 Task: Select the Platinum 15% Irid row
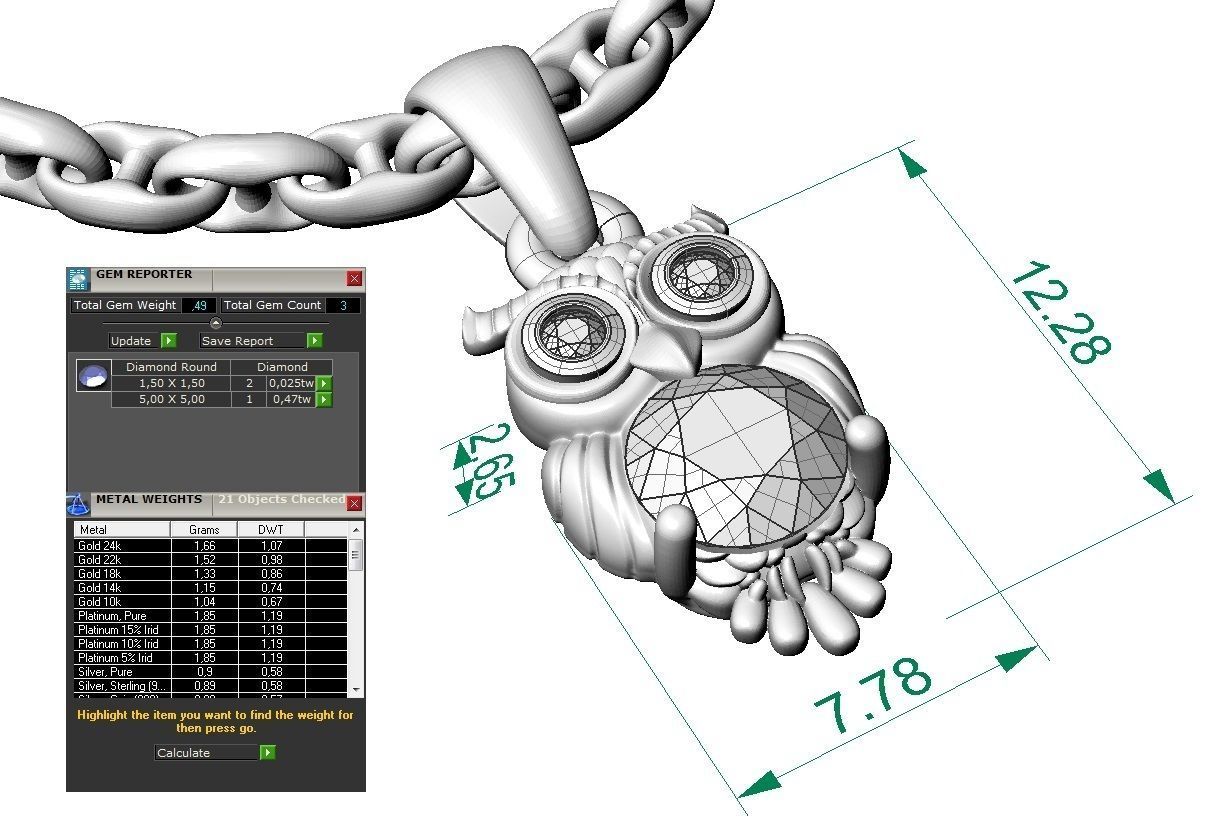pyautogui.click(x=211, y=631)
